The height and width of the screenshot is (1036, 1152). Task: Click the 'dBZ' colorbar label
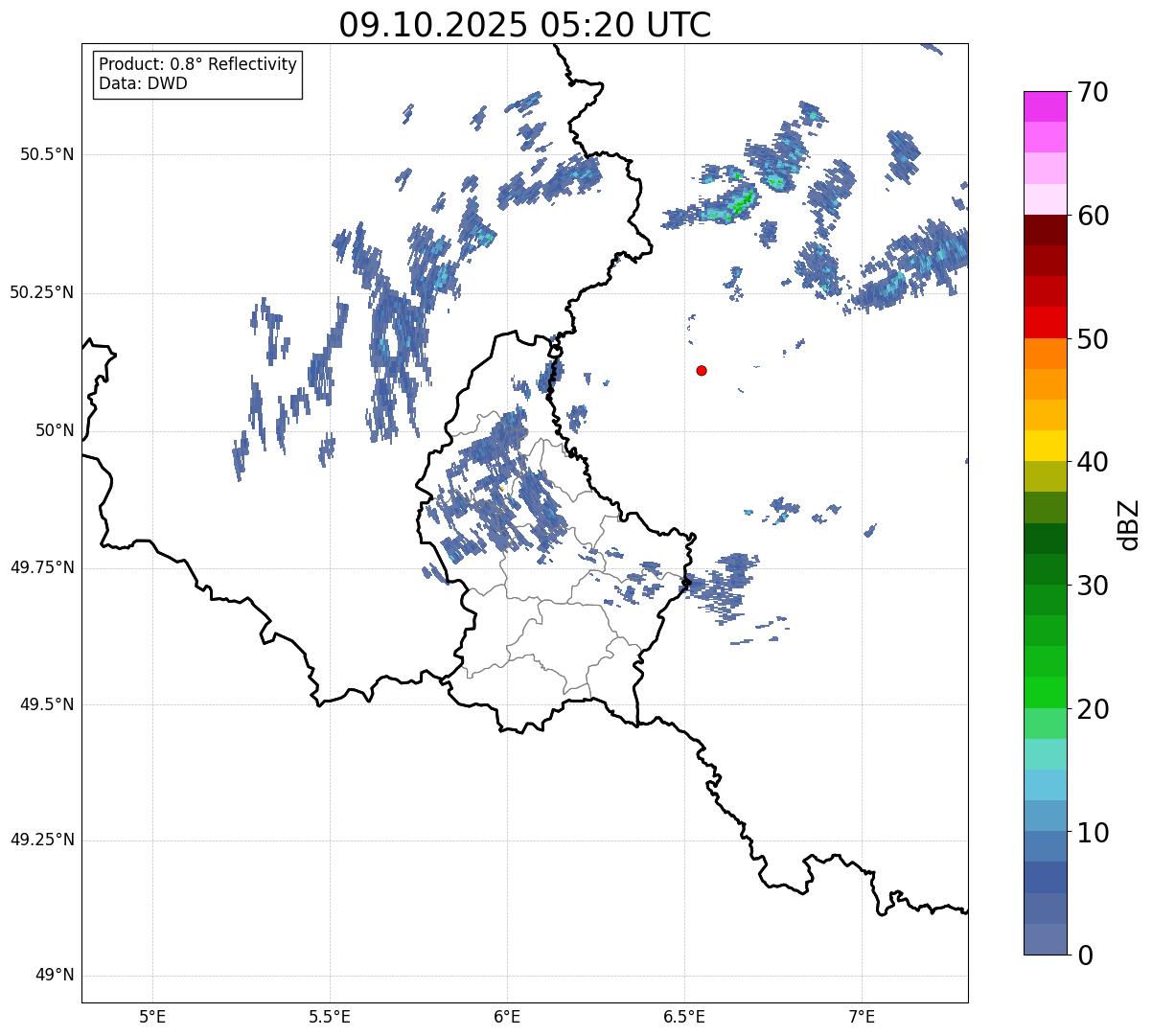[x=1129, y=523]
